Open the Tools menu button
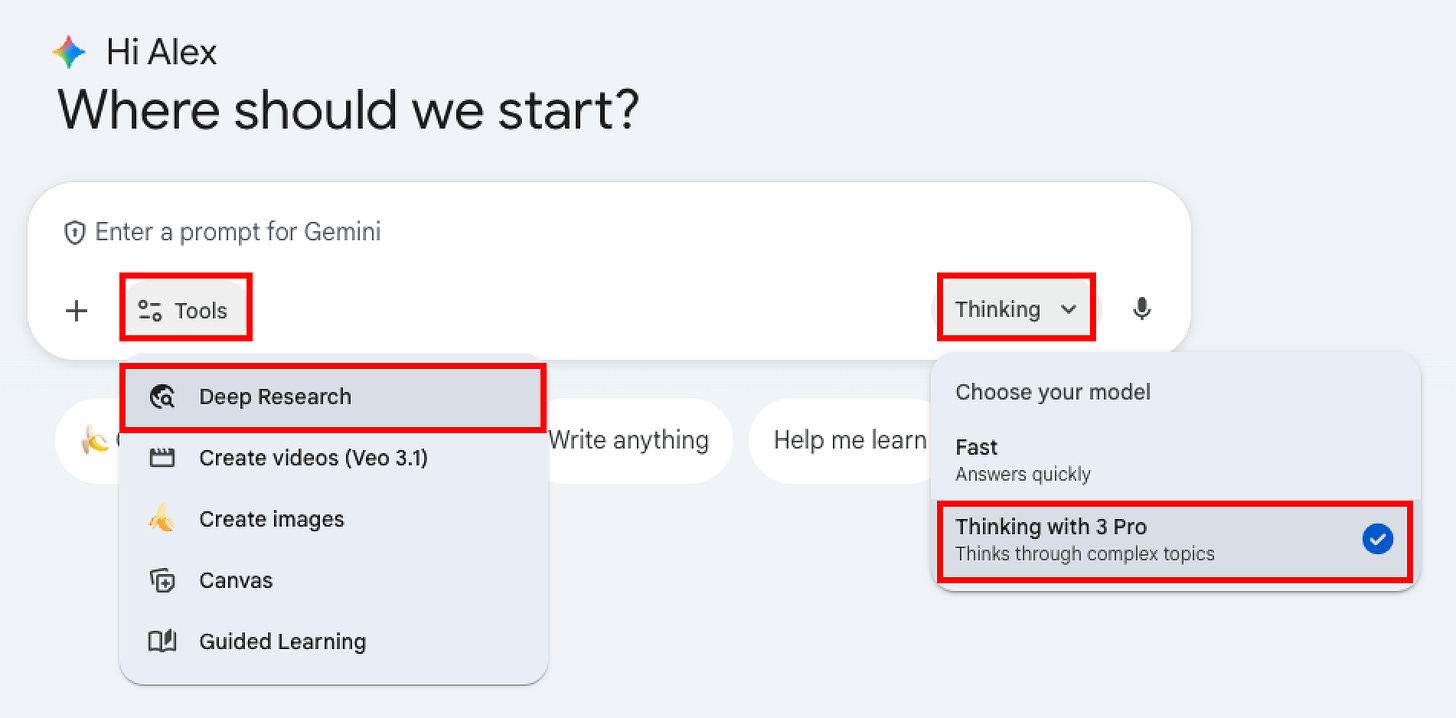Image resolution: width=1456 pixels, height=718 pixels. point(185,311)
